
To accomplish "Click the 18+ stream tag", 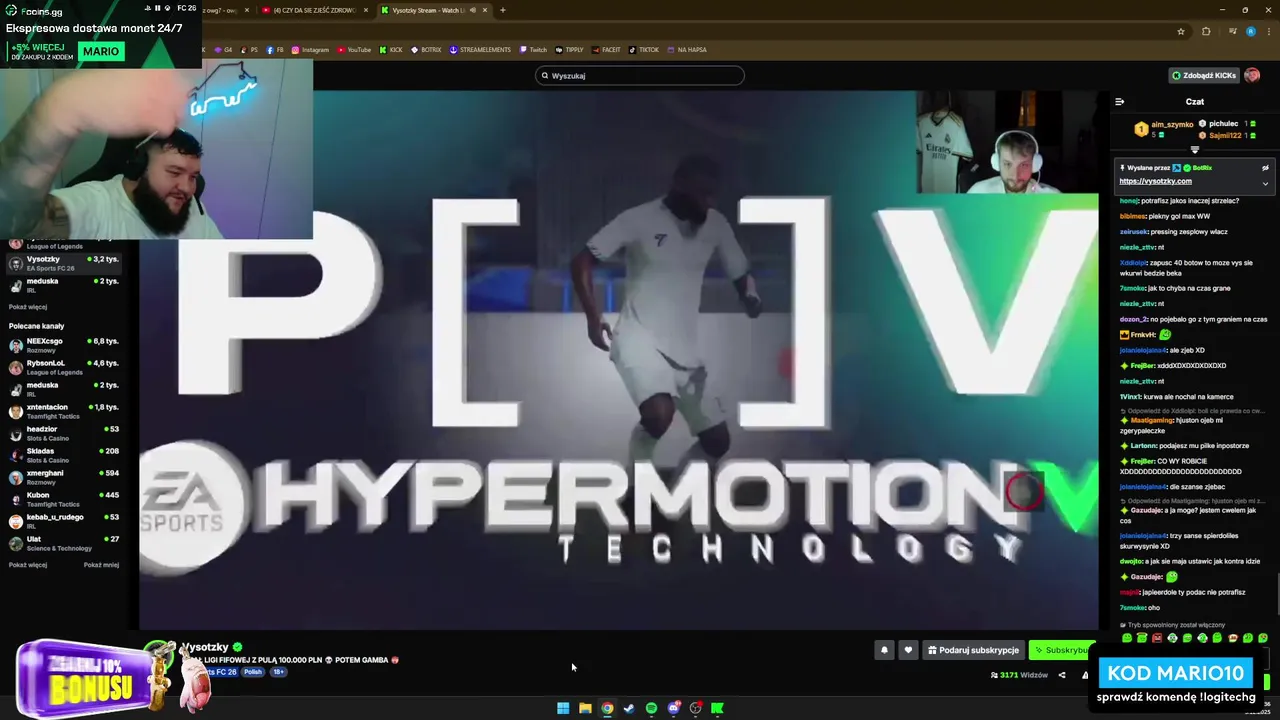I will click(278, 672).
